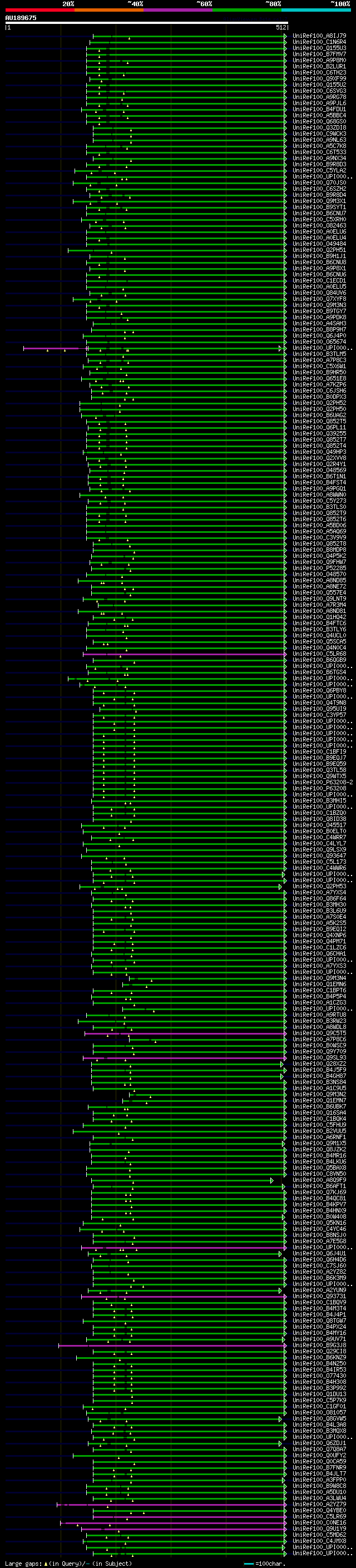Click hit label UniRef100_C4LYL7
The width and height of the screenshot is (356, 1568).
point(319,844)
